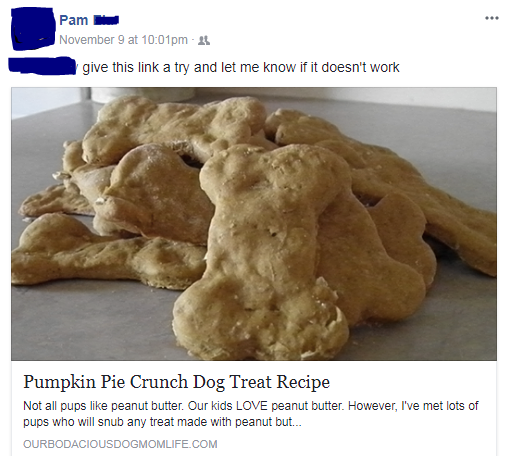Open the post permalink November 9 timestamp
Screen dimensions: 506x456
click(123, 40)
